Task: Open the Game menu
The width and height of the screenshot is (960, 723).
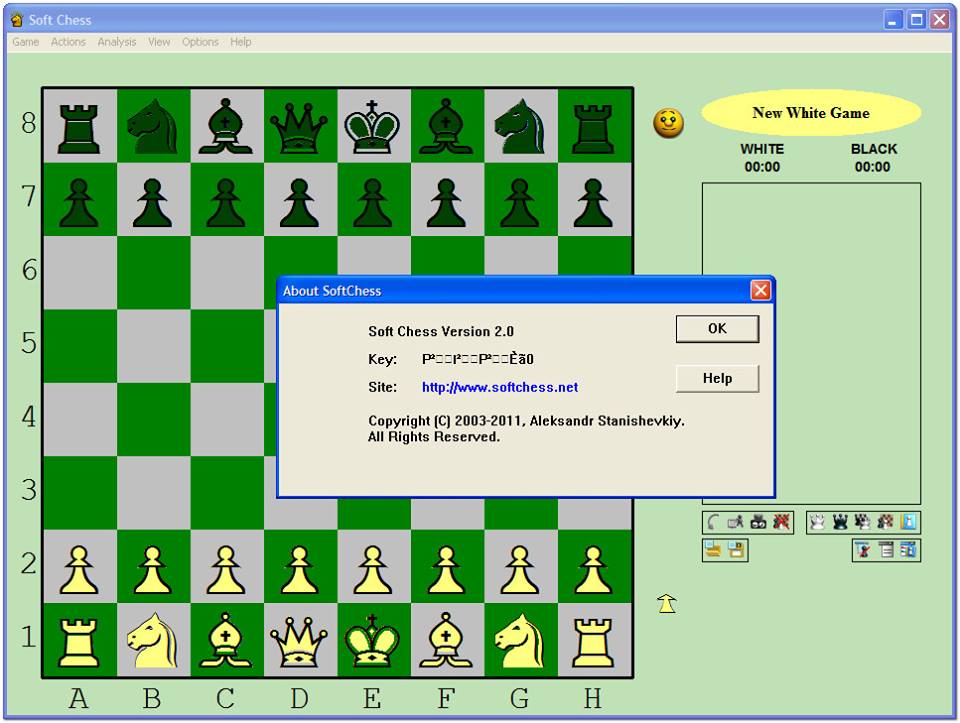Action: pyautogui.click(x=26, y=42)
